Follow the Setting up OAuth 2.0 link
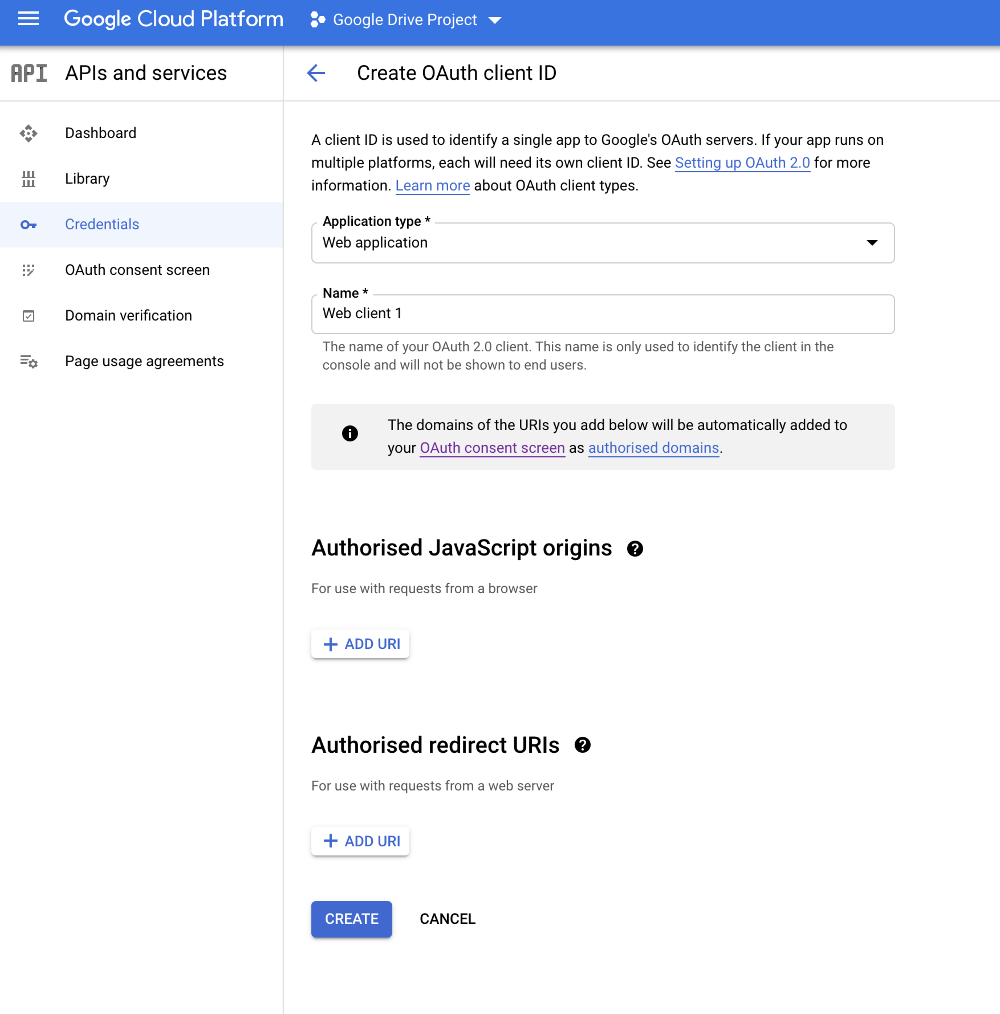Screen dimensions: 1000x1014 (x=743, y=163)
